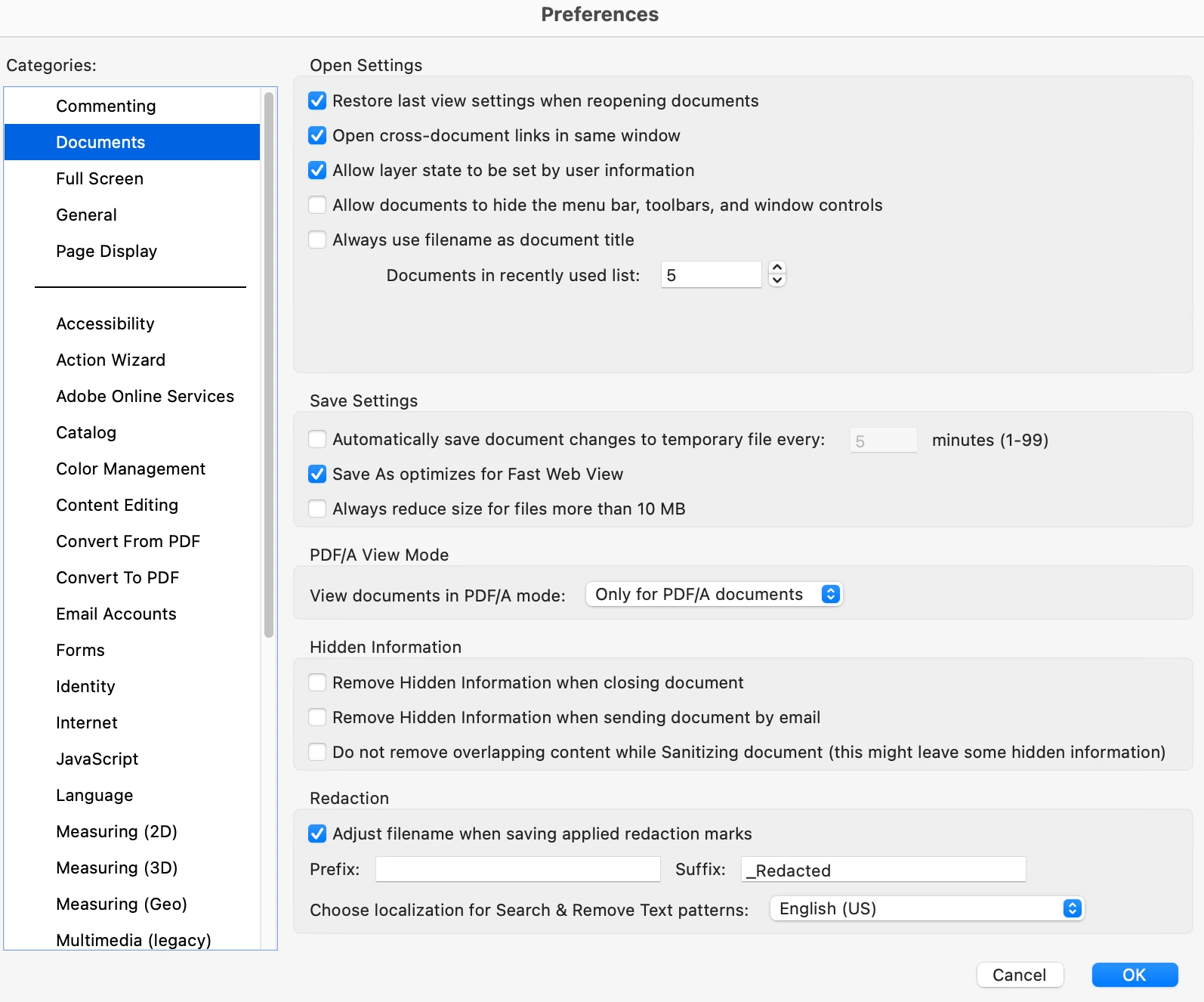
Task: Open the PDF/A view mode dropdown
Action: (x=714, y=595)
